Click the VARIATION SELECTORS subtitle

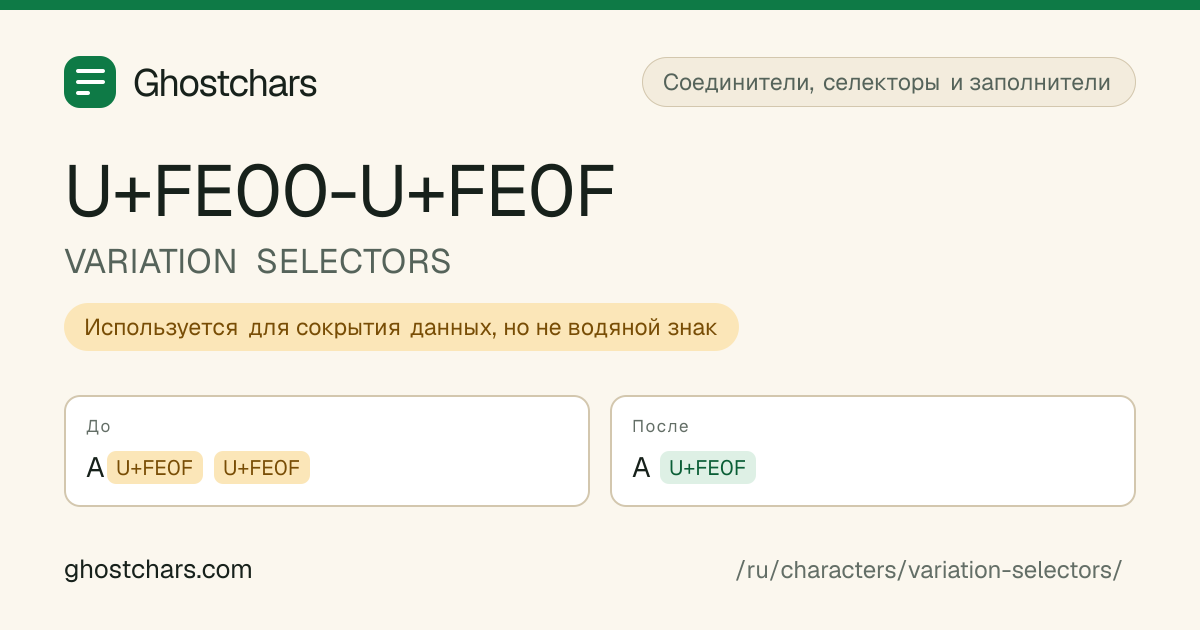coord(258,262)
